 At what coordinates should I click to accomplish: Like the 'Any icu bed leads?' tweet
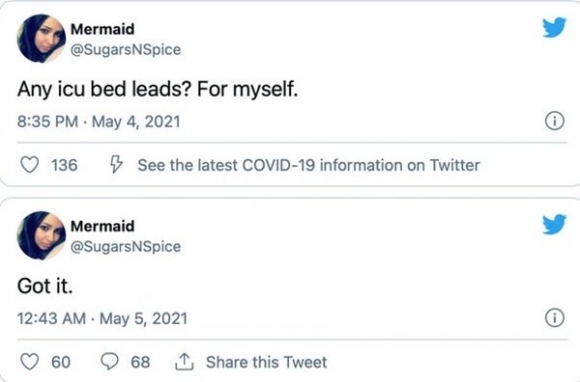29,165
